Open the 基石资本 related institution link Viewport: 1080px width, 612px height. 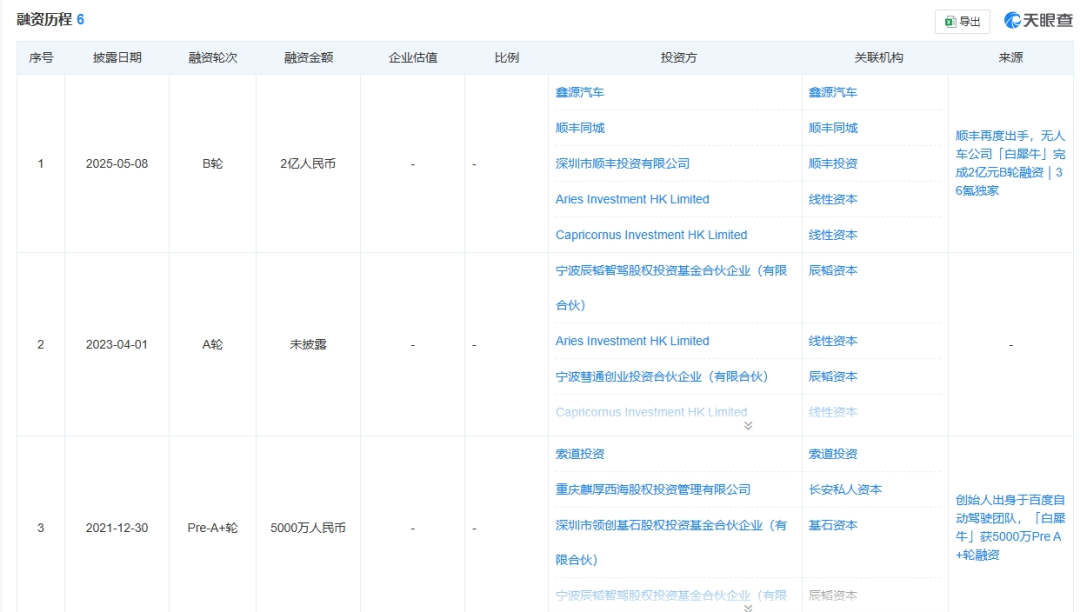pos(833,525)
